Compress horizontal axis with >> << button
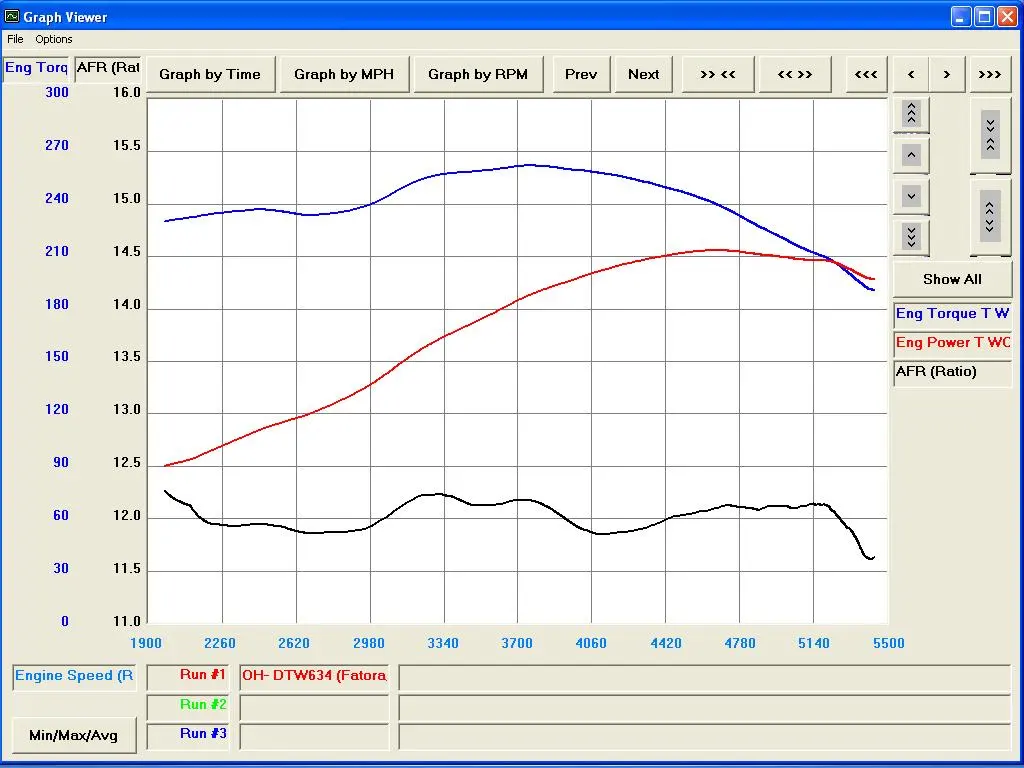The height and width of the screenshot is (768, 1024). pos(718,74)
